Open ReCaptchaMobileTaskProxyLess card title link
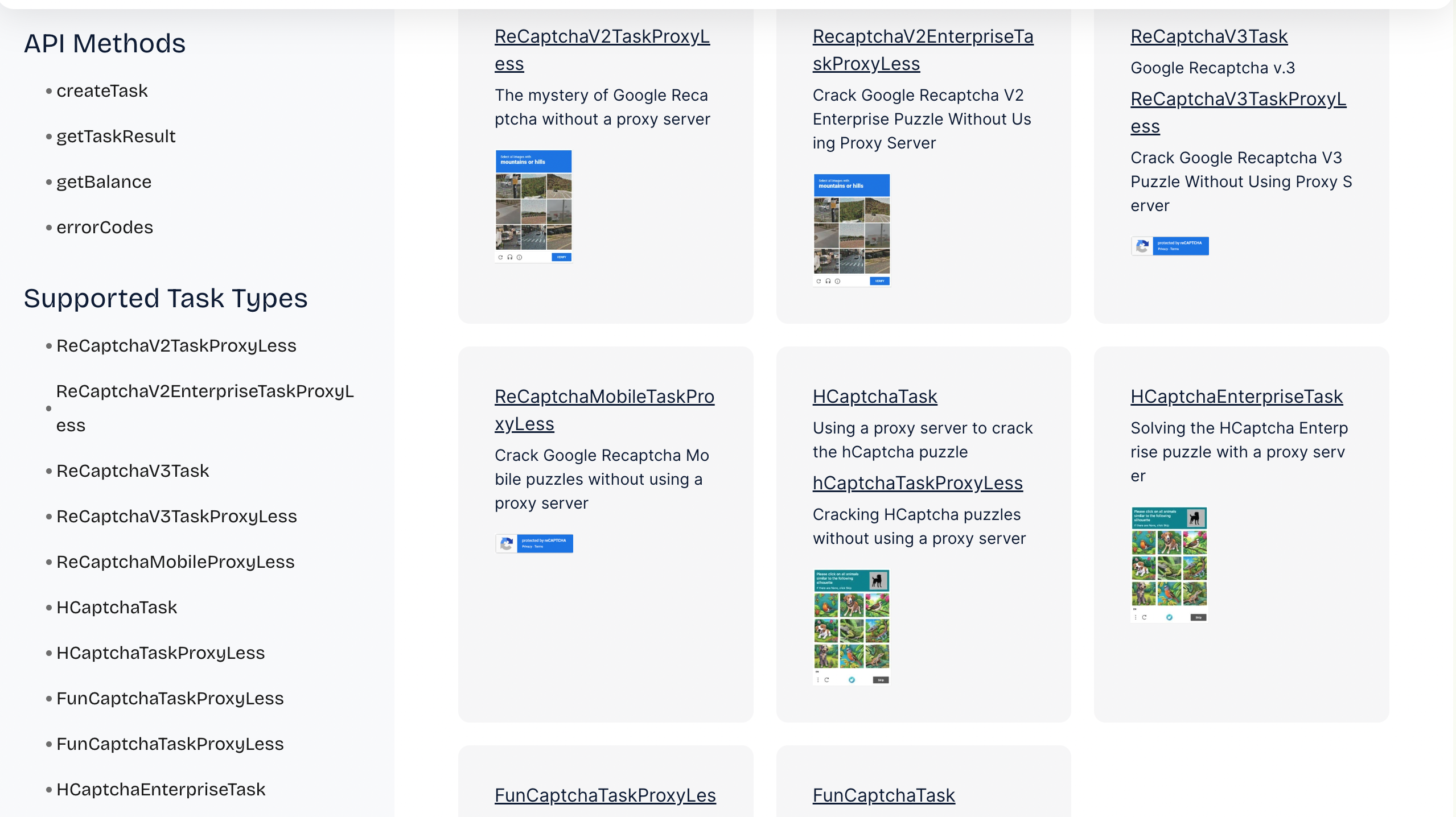This screenshot has height=817, width=1456. point(604,410)
